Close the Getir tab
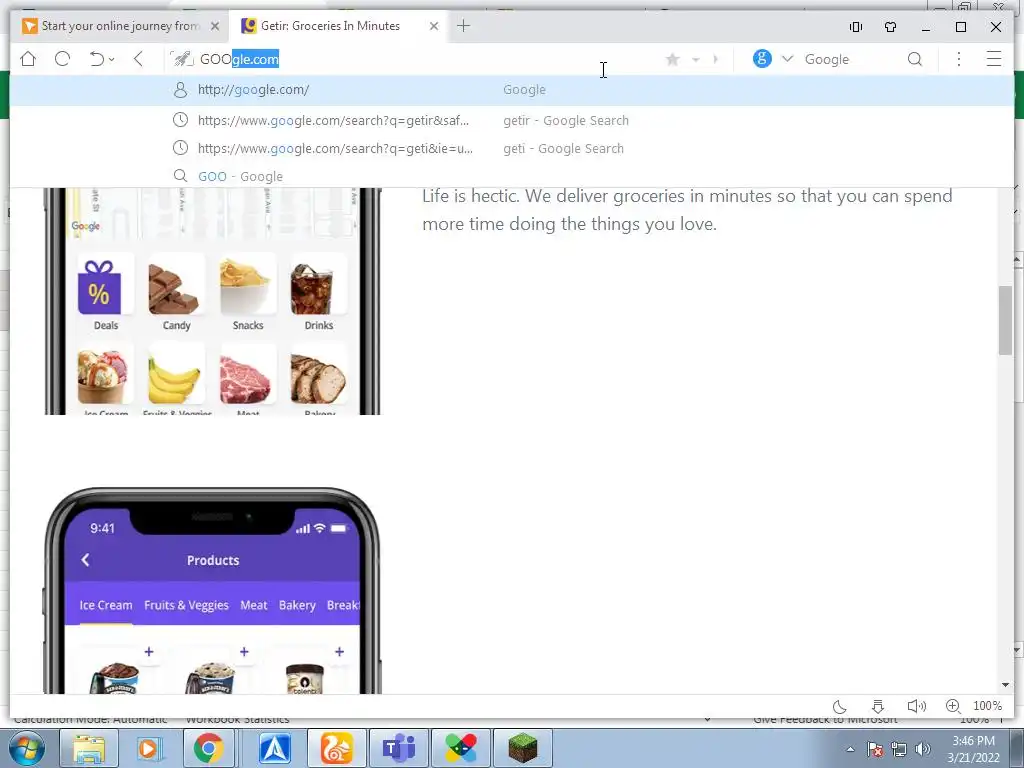The height and width of the screenshot is (768, 1024). (434, 26)
